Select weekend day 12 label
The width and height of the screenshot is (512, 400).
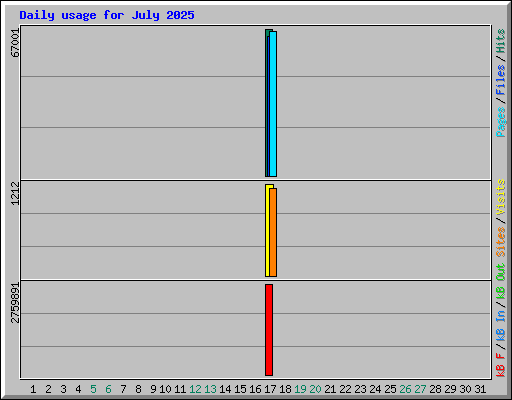coord(195,389)
